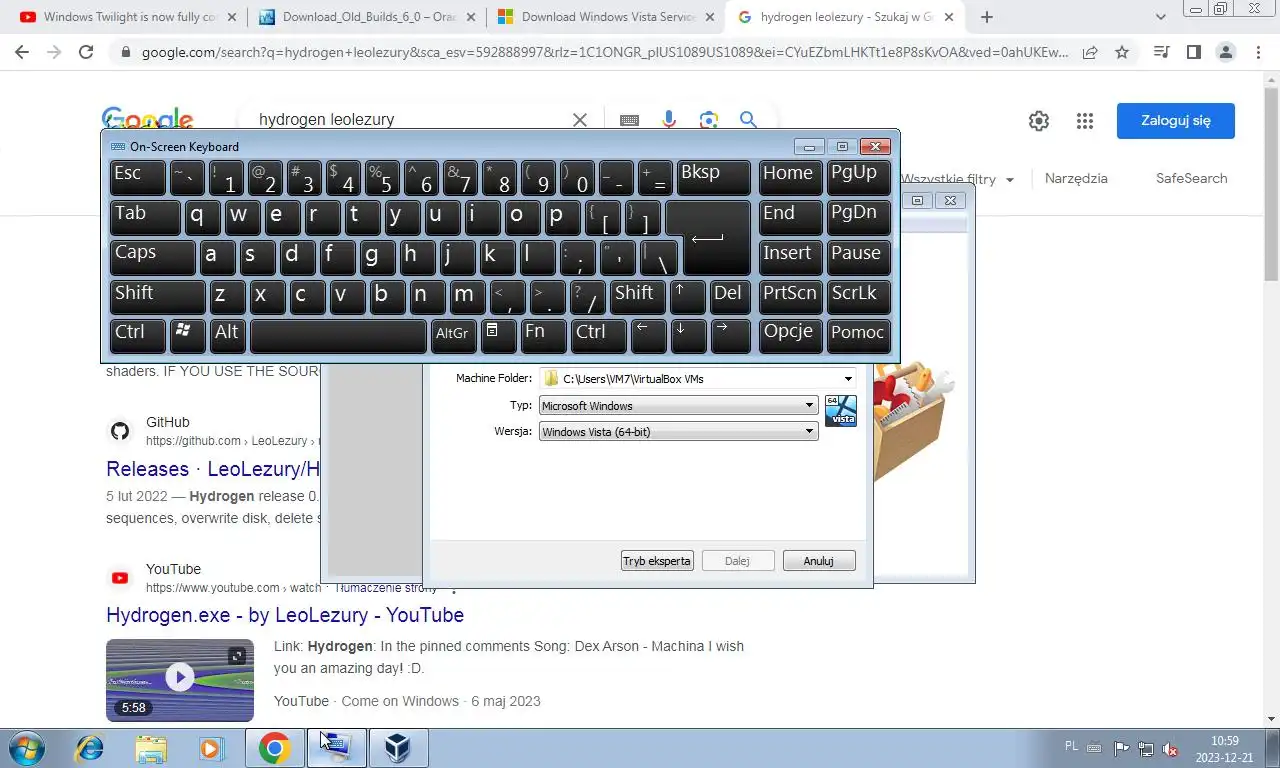This screenshot has width=1280, height=768.
Task: Toggle Insert key on On-Screen Keyboard
Action: (x=790, y=256)
